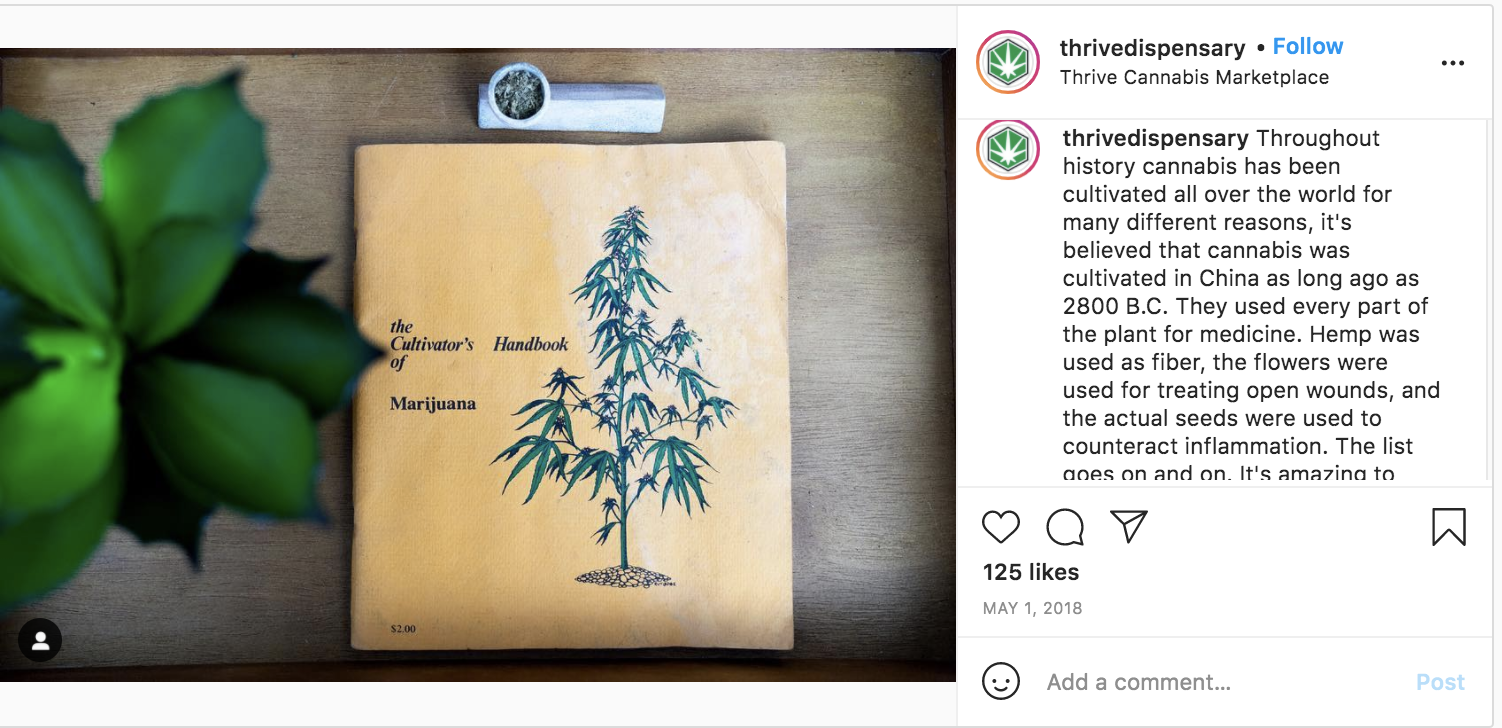Click thrivedispensary avatar beside caption
1502x728 pixels.
click(x=1009, y=148)
